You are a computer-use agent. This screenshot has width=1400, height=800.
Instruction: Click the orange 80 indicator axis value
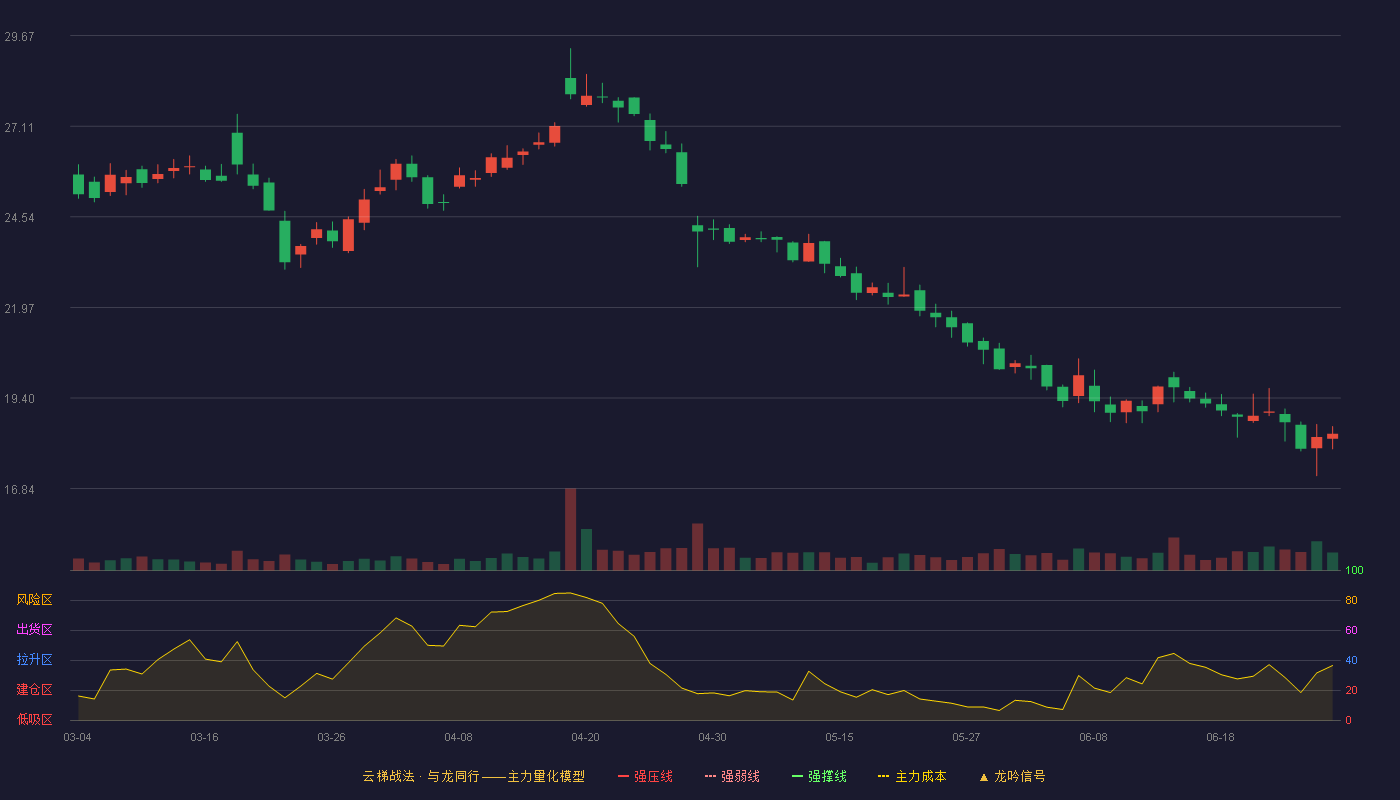(x=1351, y=600)
